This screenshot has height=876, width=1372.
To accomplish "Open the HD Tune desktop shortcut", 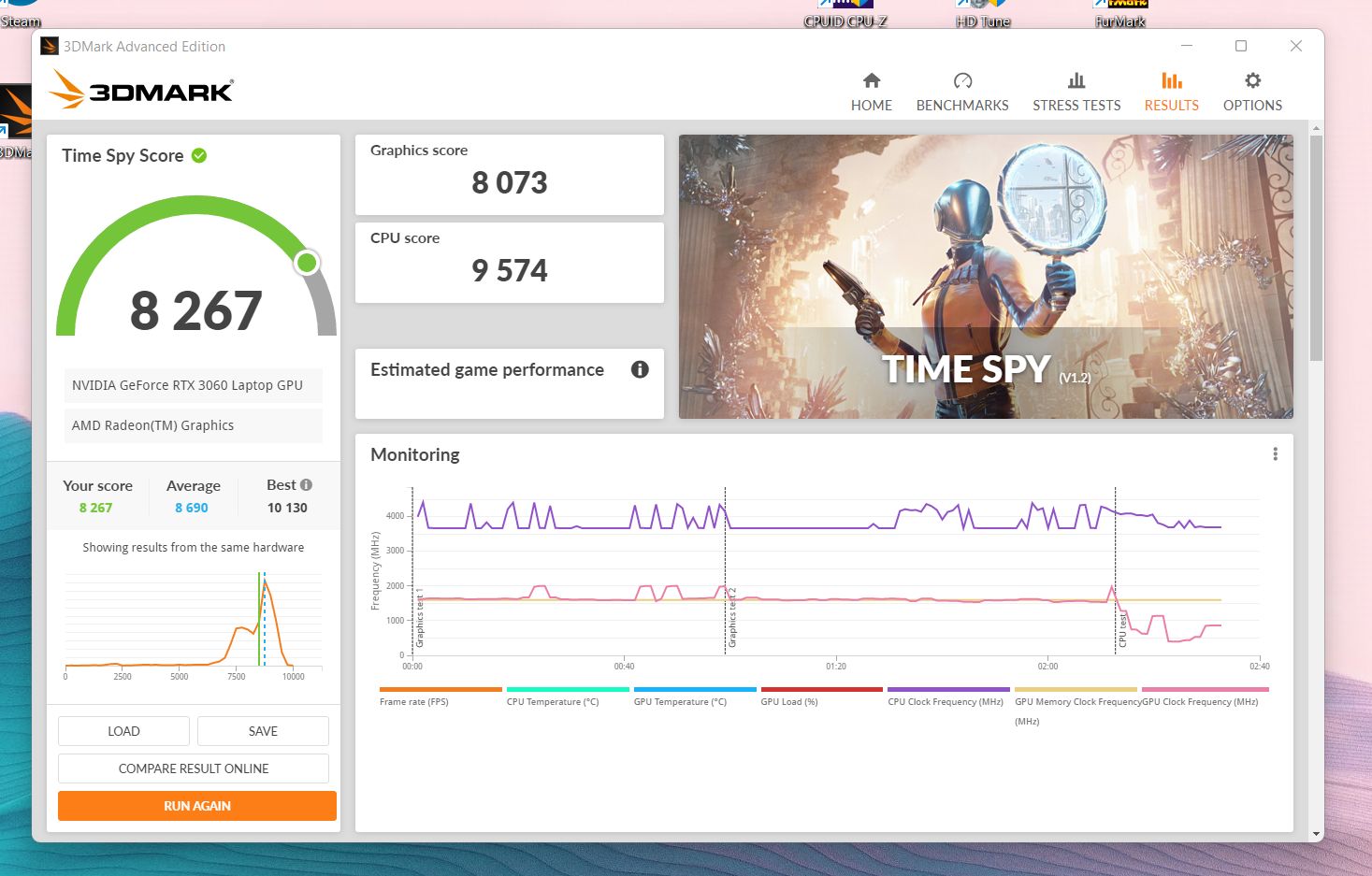I will pos(983,14).
